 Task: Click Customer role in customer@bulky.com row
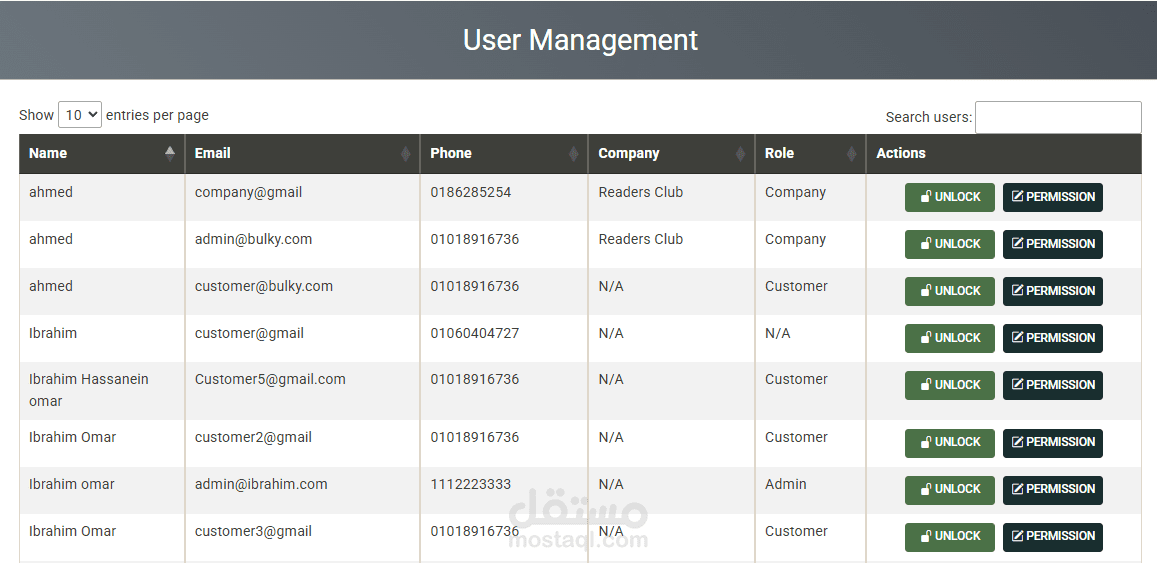[x=796, y=286]
